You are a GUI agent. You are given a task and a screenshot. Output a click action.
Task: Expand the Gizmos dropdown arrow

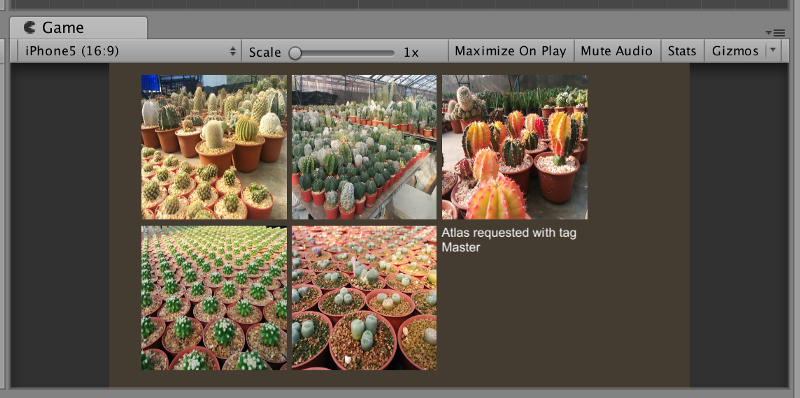[x=773, y=50]
